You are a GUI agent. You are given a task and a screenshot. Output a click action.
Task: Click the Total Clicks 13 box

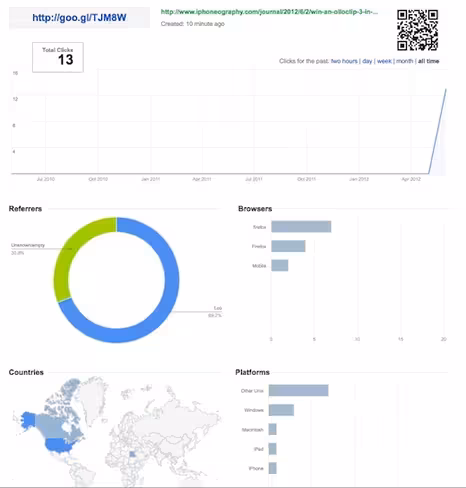[58, 57]
